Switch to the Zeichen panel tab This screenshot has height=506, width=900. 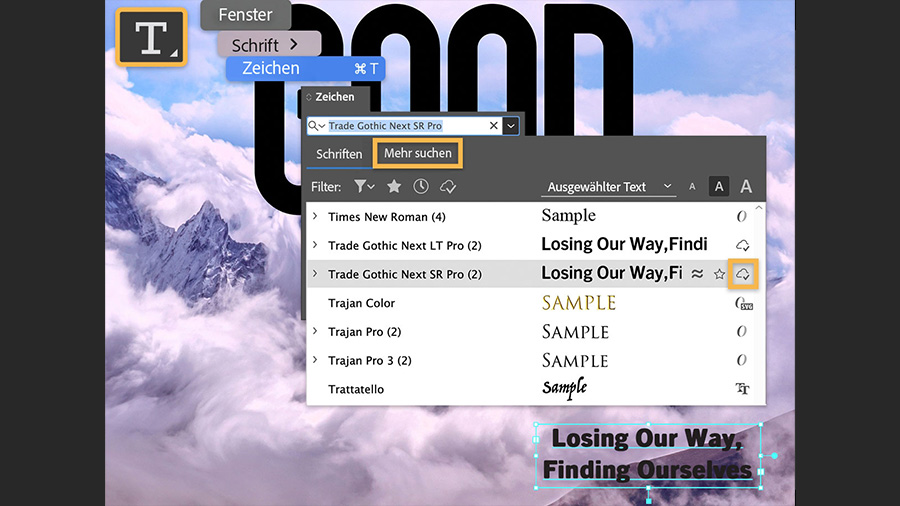(335, 97)
